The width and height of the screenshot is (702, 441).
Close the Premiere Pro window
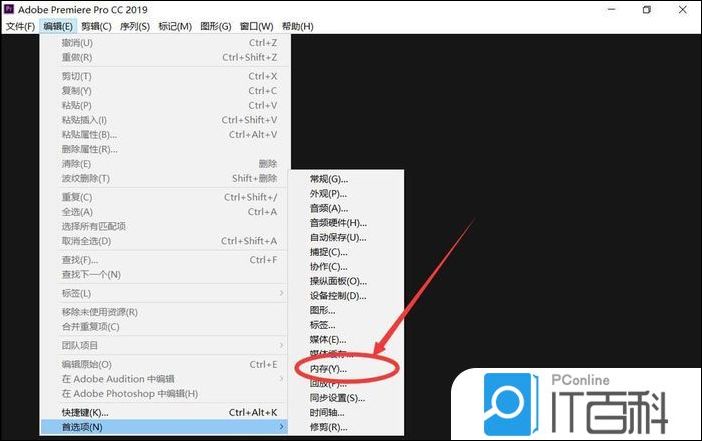(682, 9)
